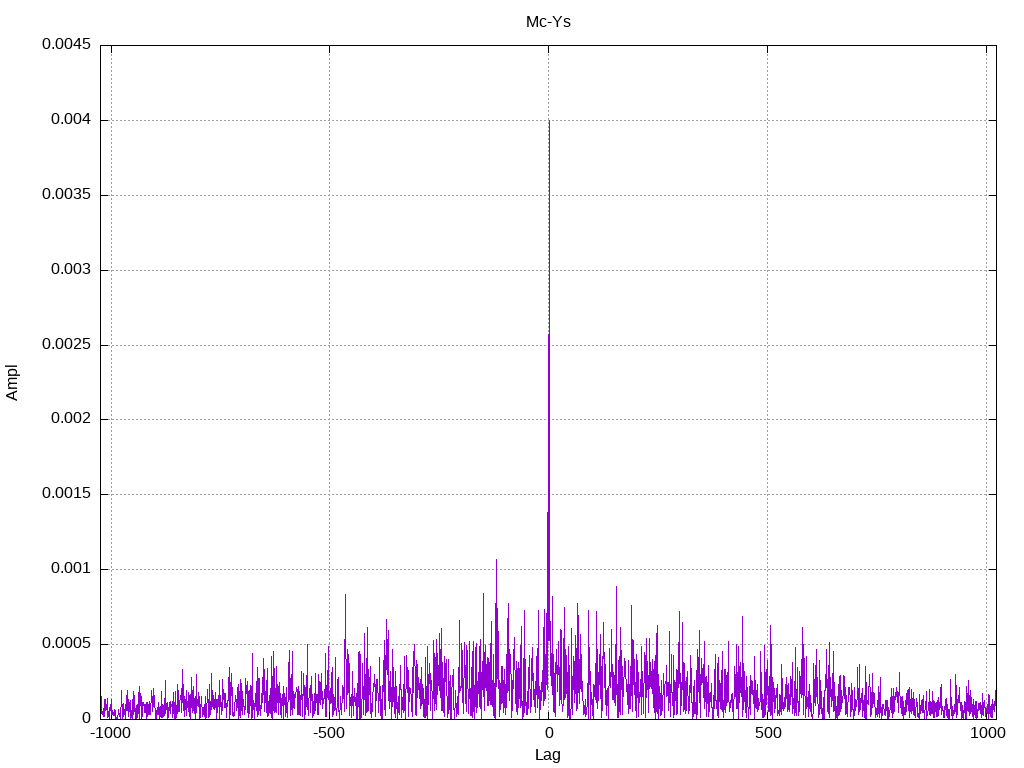Click the top of the black central spike
Viewport: 1024px width, 768px height.
click(549, 122)
